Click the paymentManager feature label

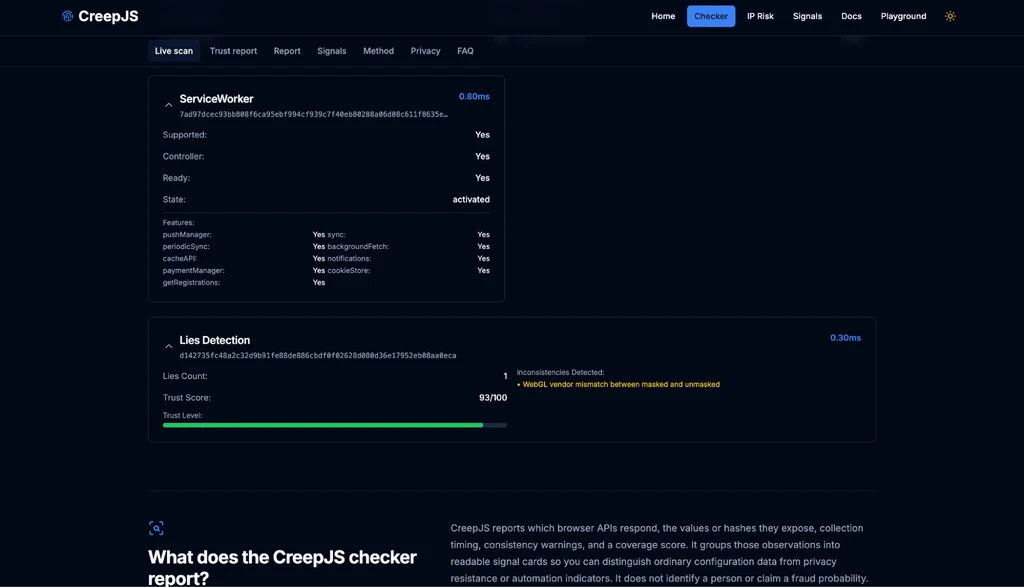pyautogui.click(x=193, y=270)
